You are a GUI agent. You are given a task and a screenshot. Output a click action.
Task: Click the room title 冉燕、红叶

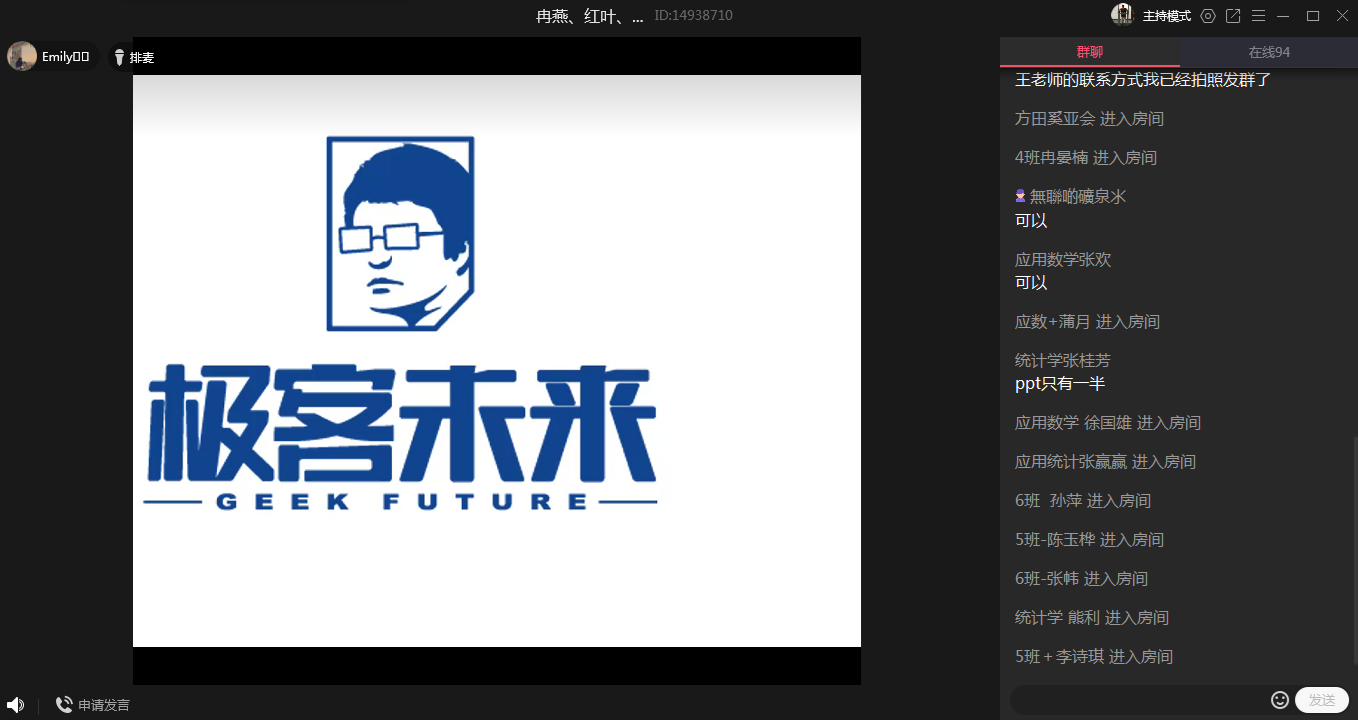pos(589,16)
